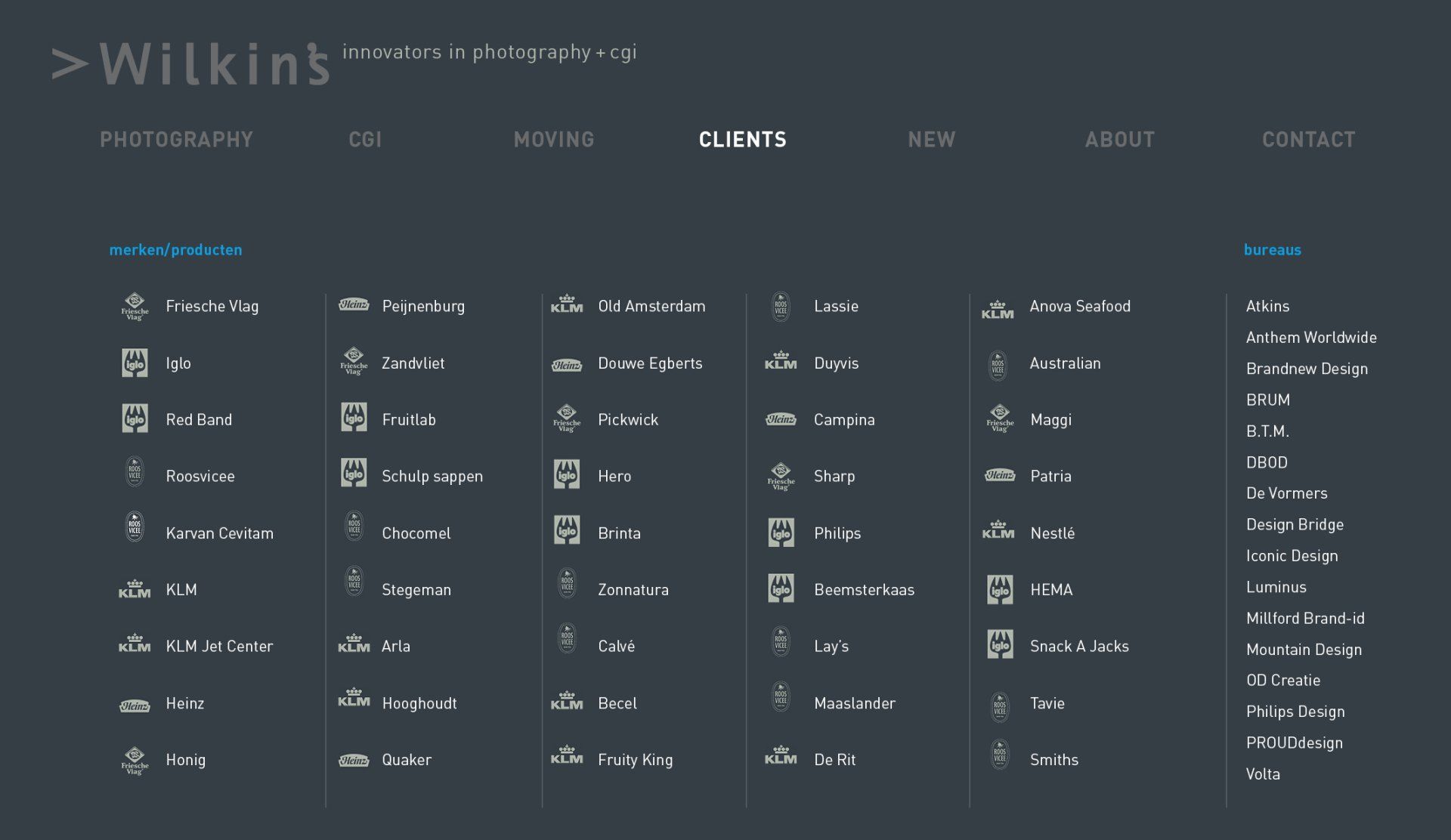
Task: Click the logo icon beside Red Band
Action: tap(135, 418)
